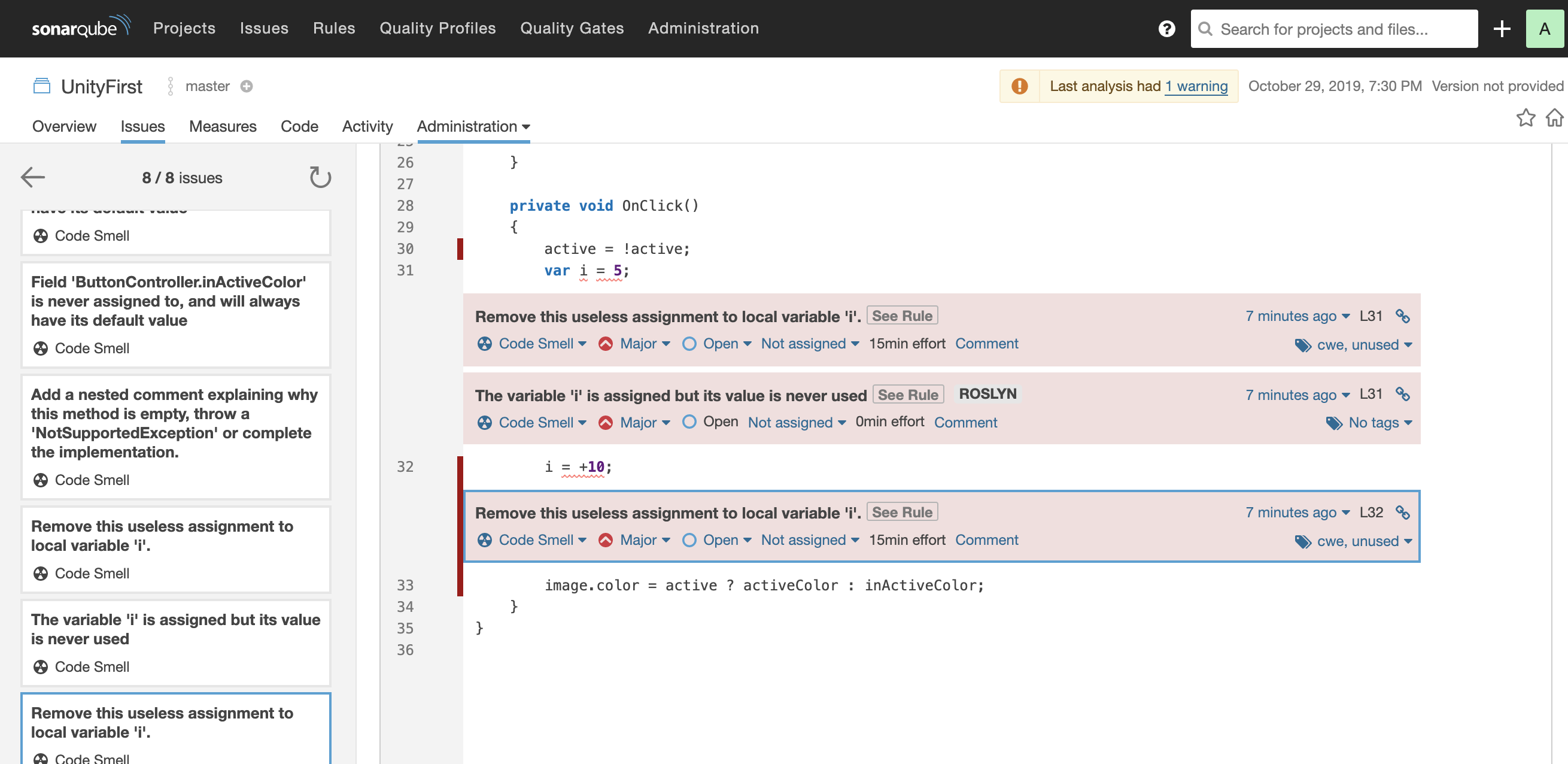Click Comment on the L32 issue
This screenshot has height=764, width=1568.
(x=987, y=540)
